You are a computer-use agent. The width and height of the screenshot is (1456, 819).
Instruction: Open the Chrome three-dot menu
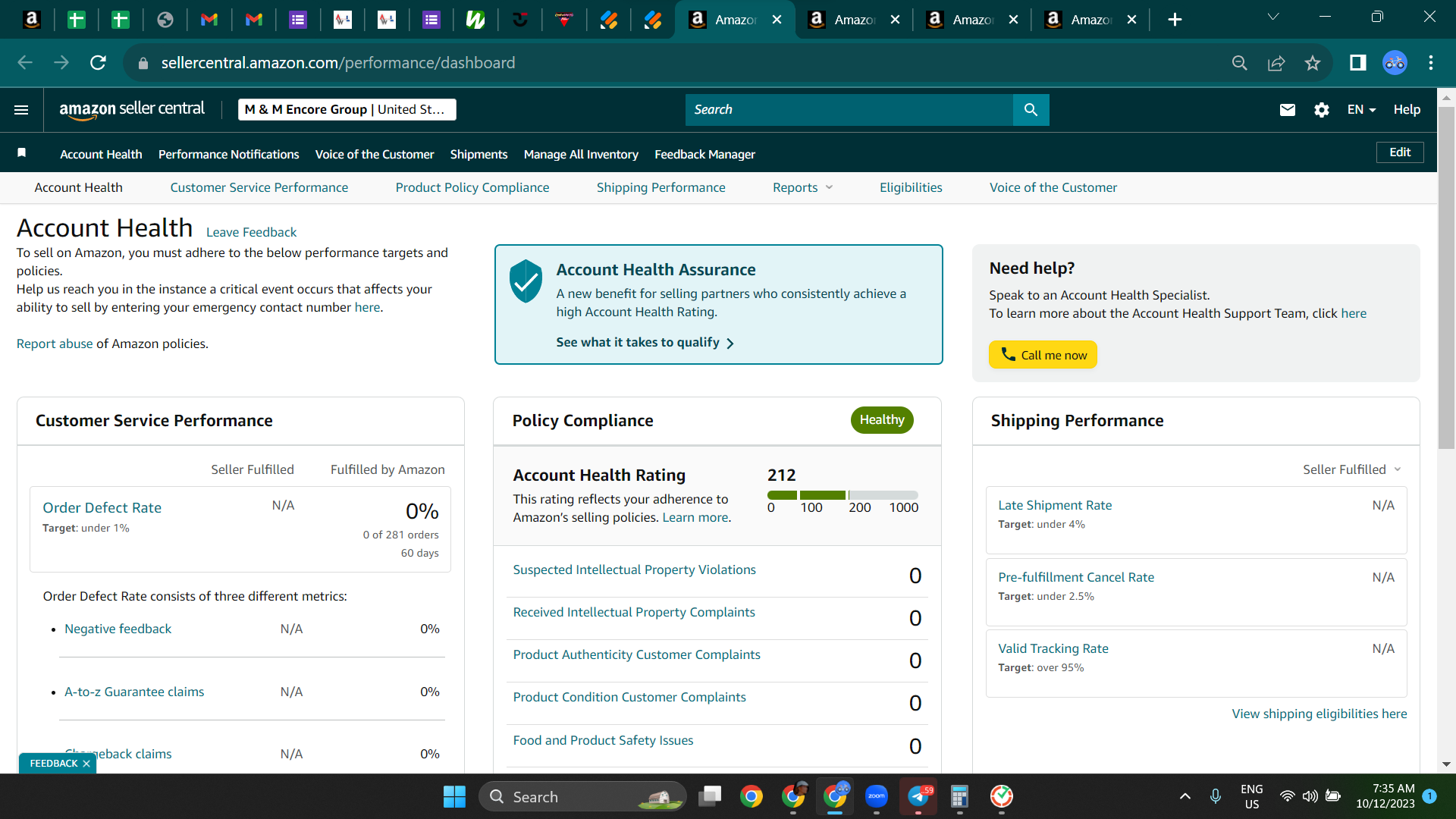pos(1431,63)
